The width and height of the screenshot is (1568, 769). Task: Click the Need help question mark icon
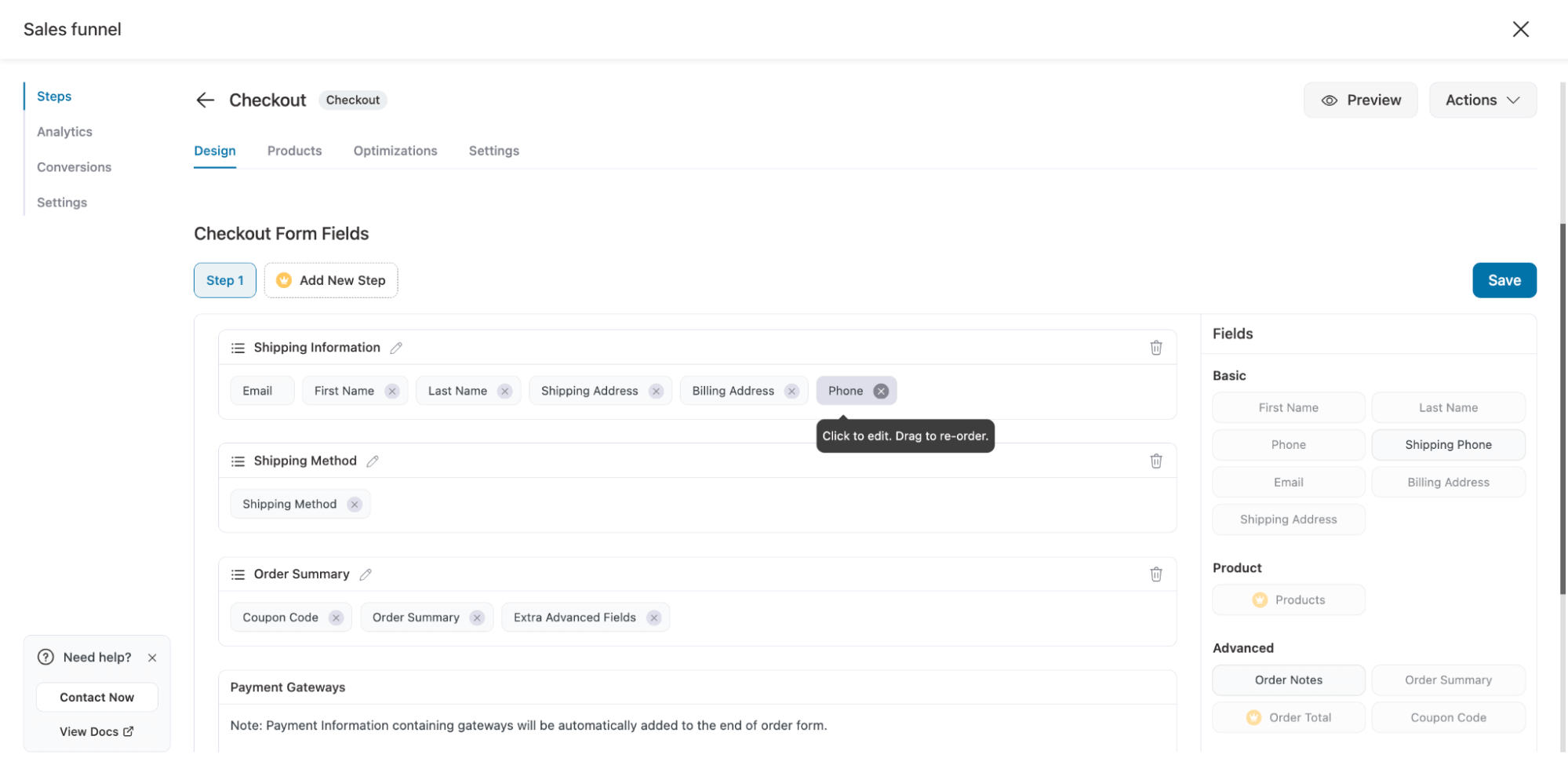point(45,657)
